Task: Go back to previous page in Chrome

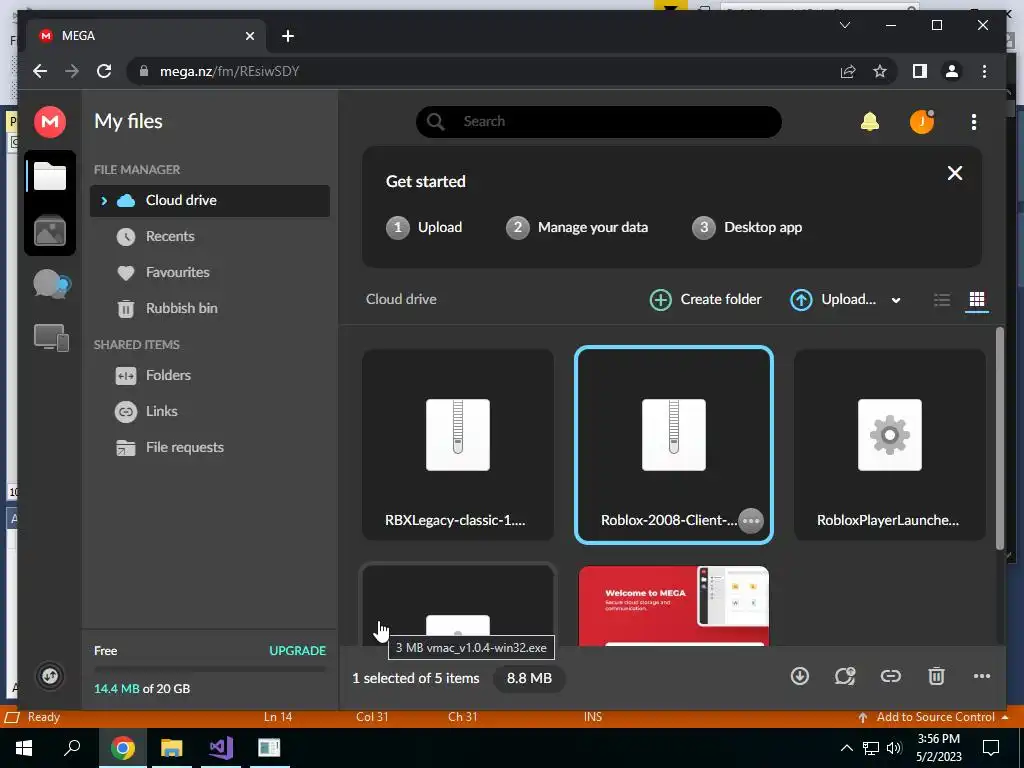Action: coord(40,71)
